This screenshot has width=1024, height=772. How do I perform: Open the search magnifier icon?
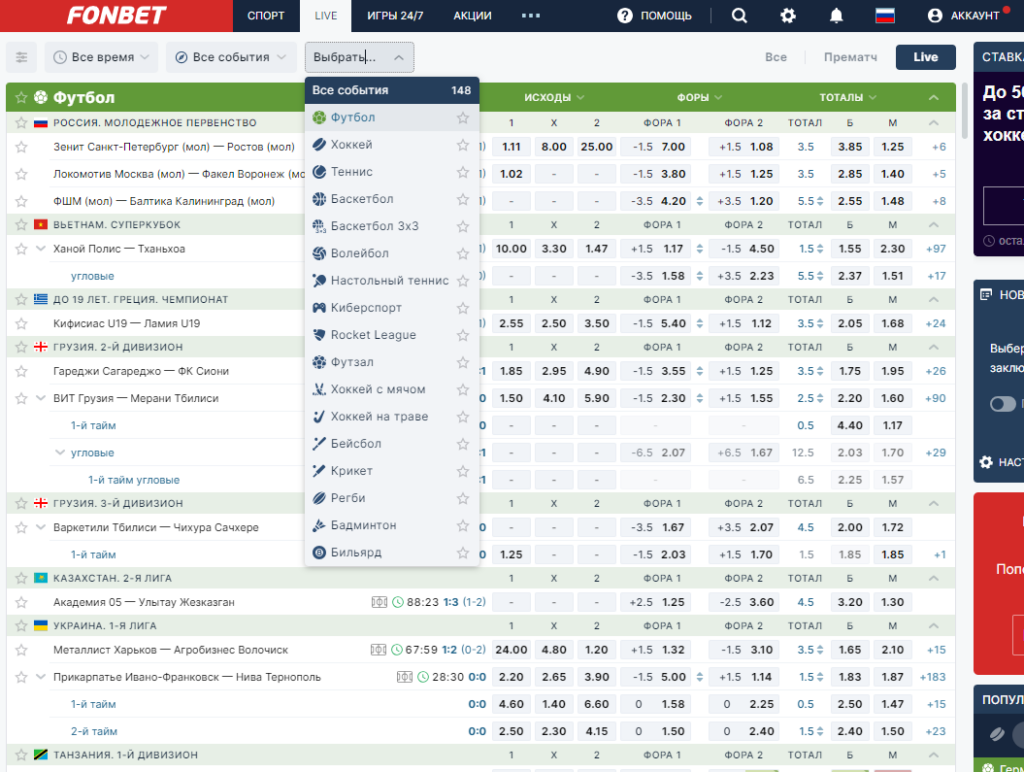(x=739, y=16)
